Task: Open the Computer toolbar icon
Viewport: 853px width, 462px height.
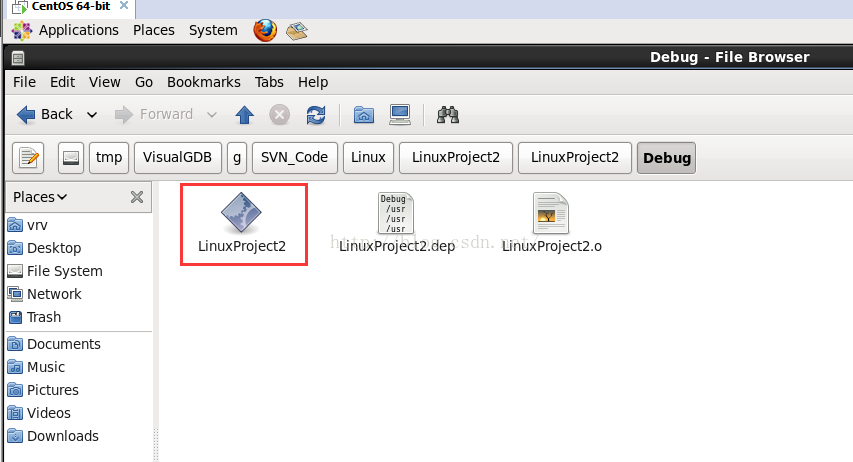Action: pos(400,115)
